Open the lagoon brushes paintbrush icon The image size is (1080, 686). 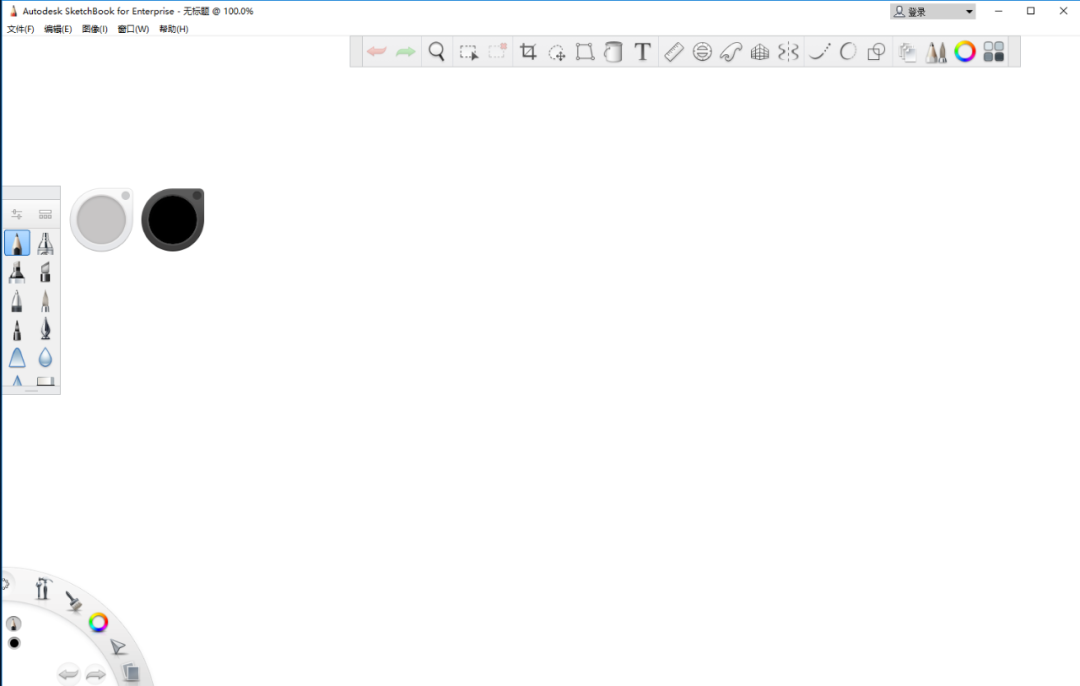[74, 601]
